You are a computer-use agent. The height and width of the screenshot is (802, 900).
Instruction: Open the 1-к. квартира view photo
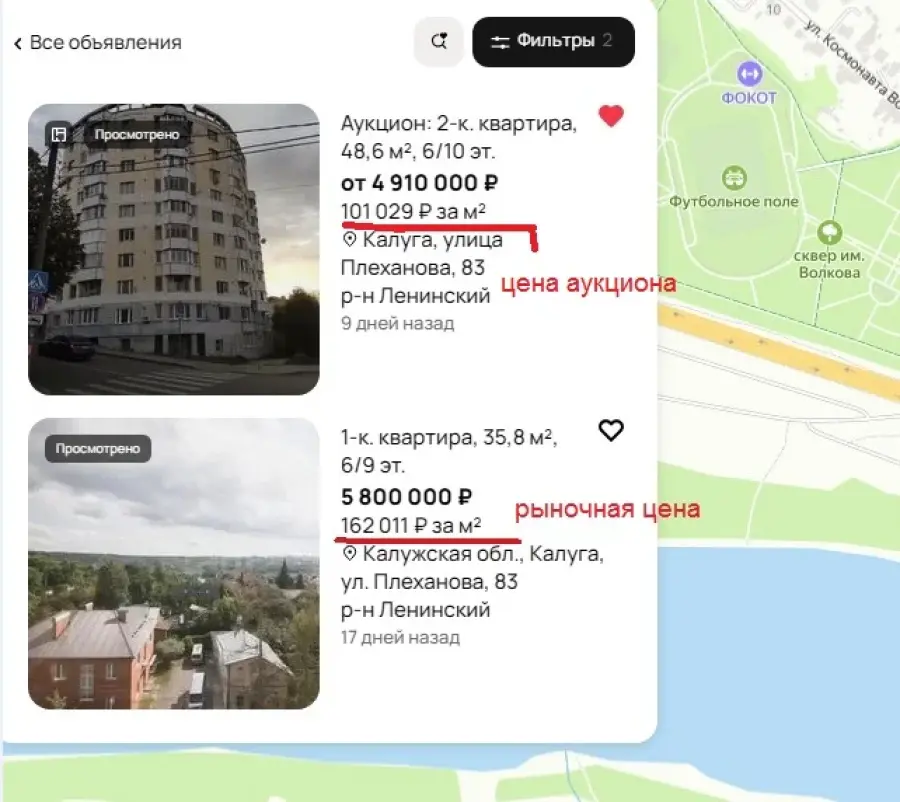tap(174, 564)
